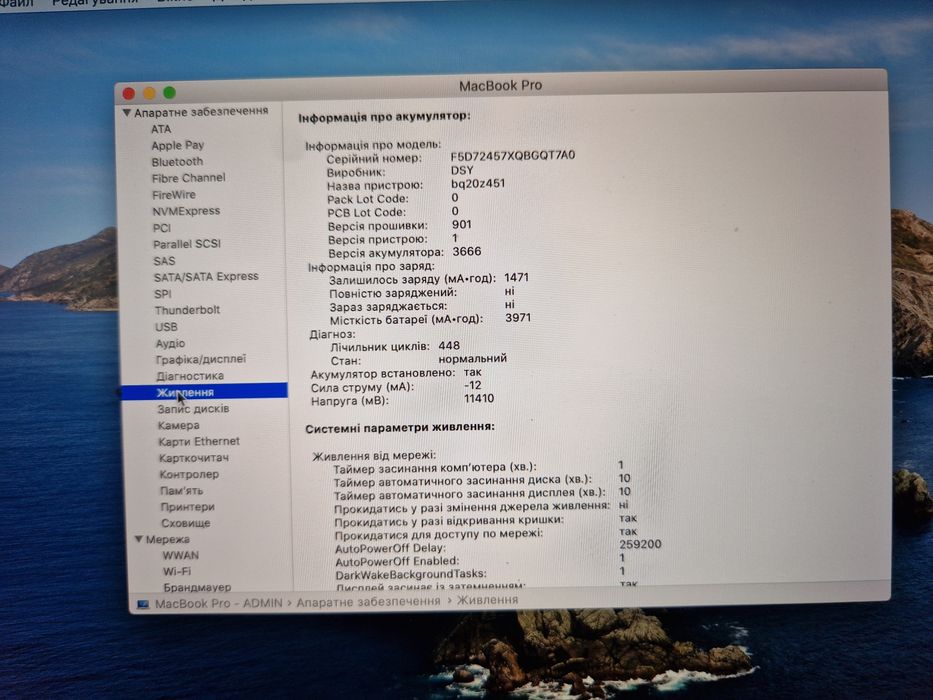Open Запис дисків entry

click(193, 409)
